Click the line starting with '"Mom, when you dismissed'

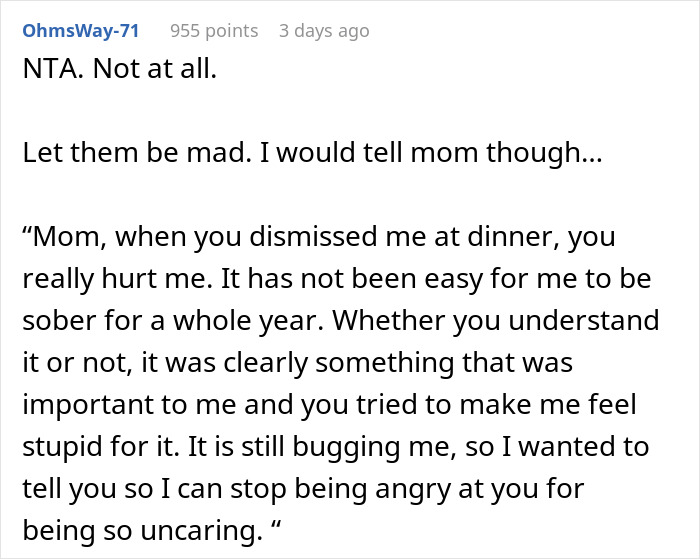tap(319, 237)
